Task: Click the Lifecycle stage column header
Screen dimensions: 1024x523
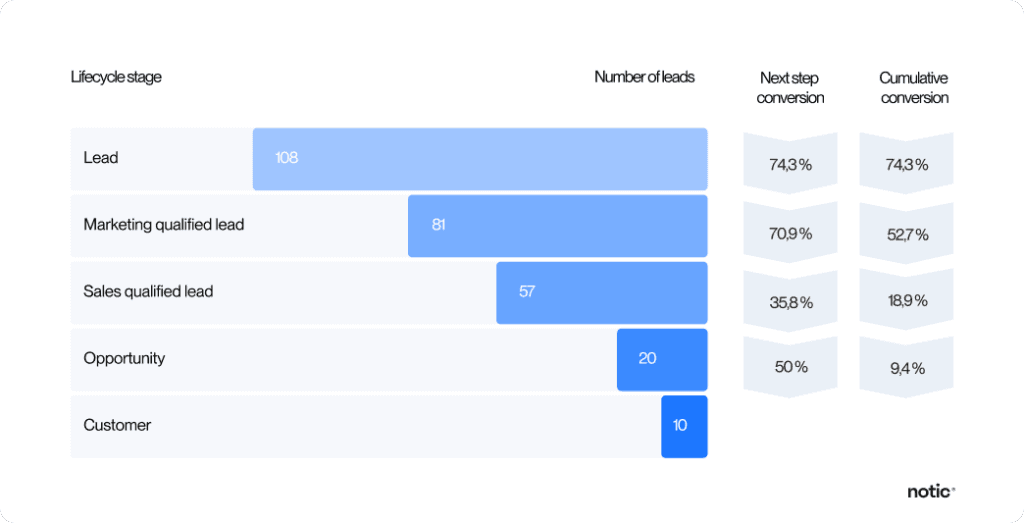Action: (116, 77)
